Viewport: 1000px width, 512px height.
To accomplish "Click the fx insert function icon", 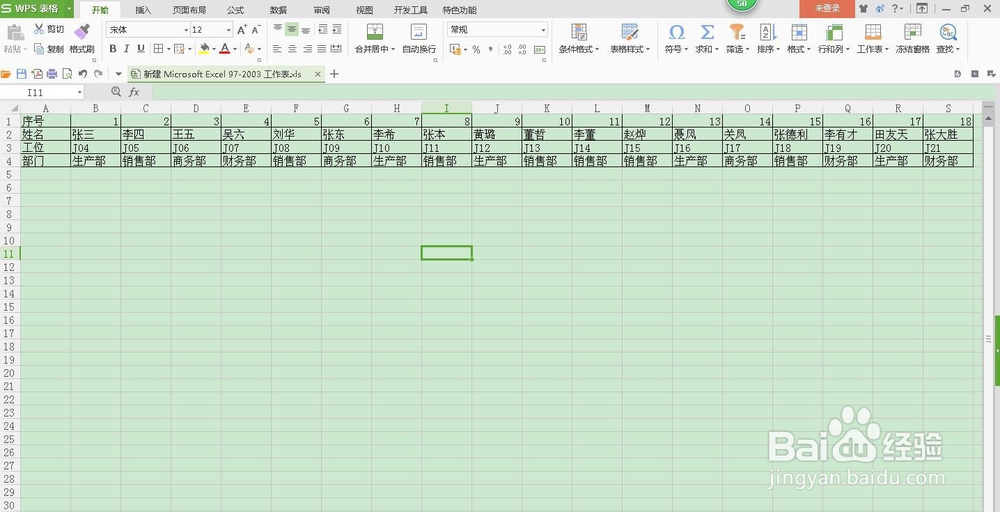I will tap(134, 92).
